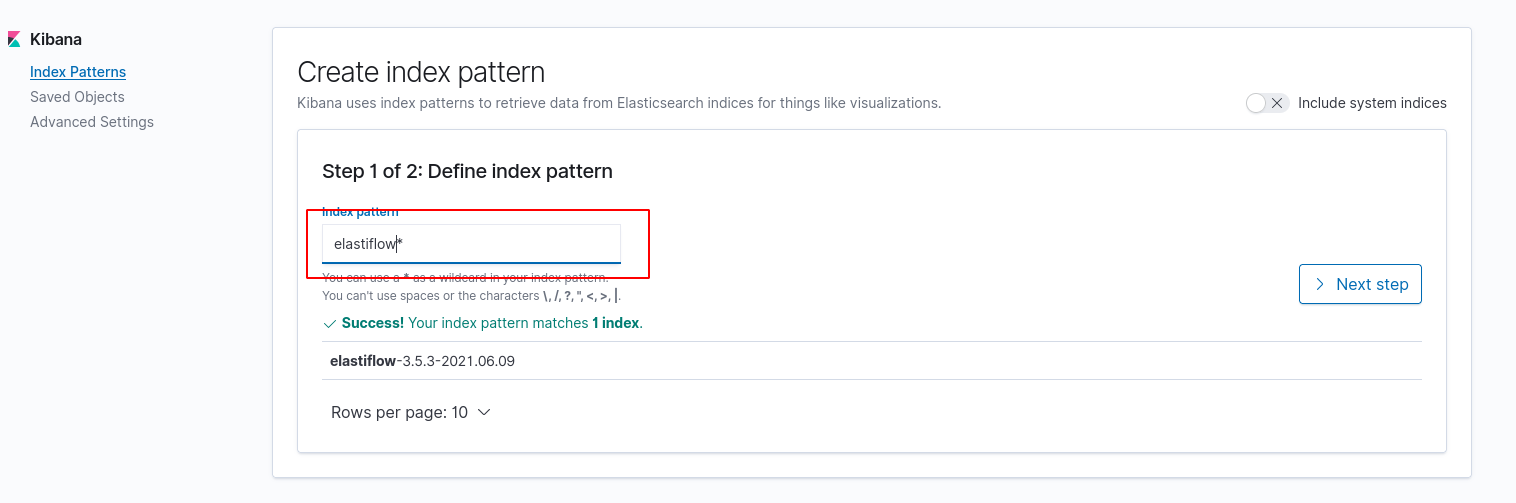
Task: Click the "Step 1 of 2: Define index pattern" title
Action: tap(467, 171)
